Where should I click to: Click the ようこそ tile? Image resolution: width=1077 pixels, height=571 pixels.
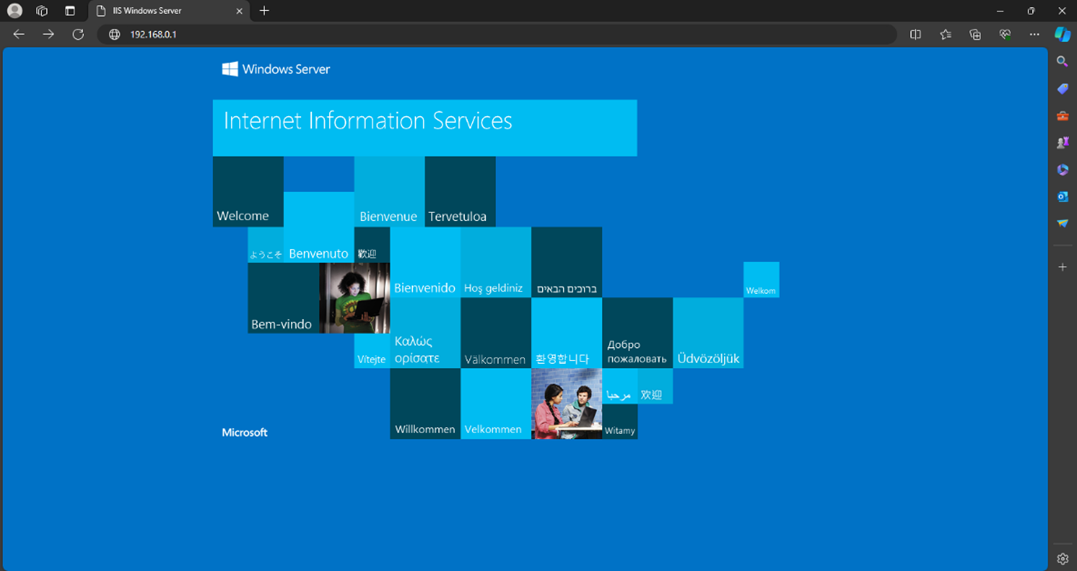[x=266, y=245]
